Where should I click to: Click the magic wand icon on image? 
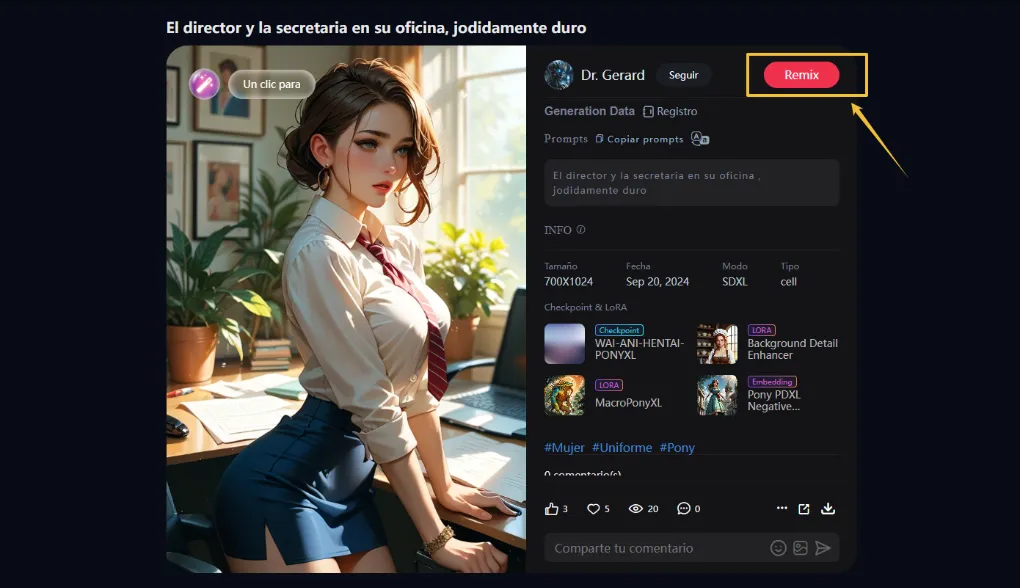point(204,84)
